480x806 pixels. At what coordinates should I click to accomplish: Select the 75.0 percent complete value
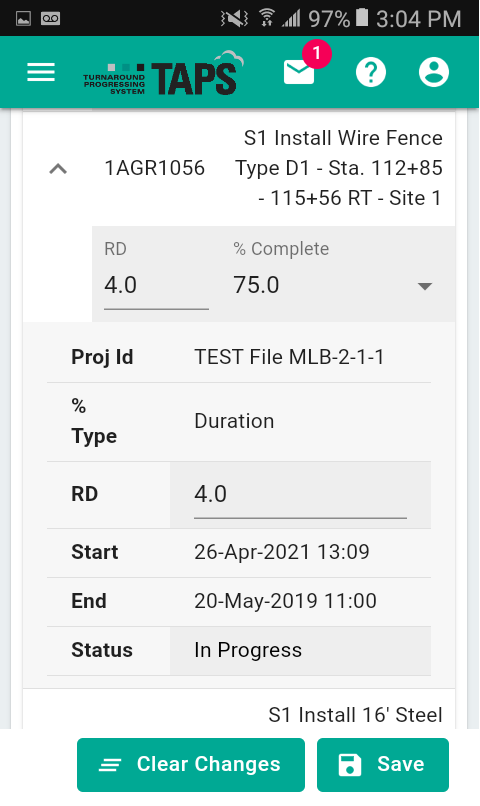pyautogui.click(x=256, y=285)
